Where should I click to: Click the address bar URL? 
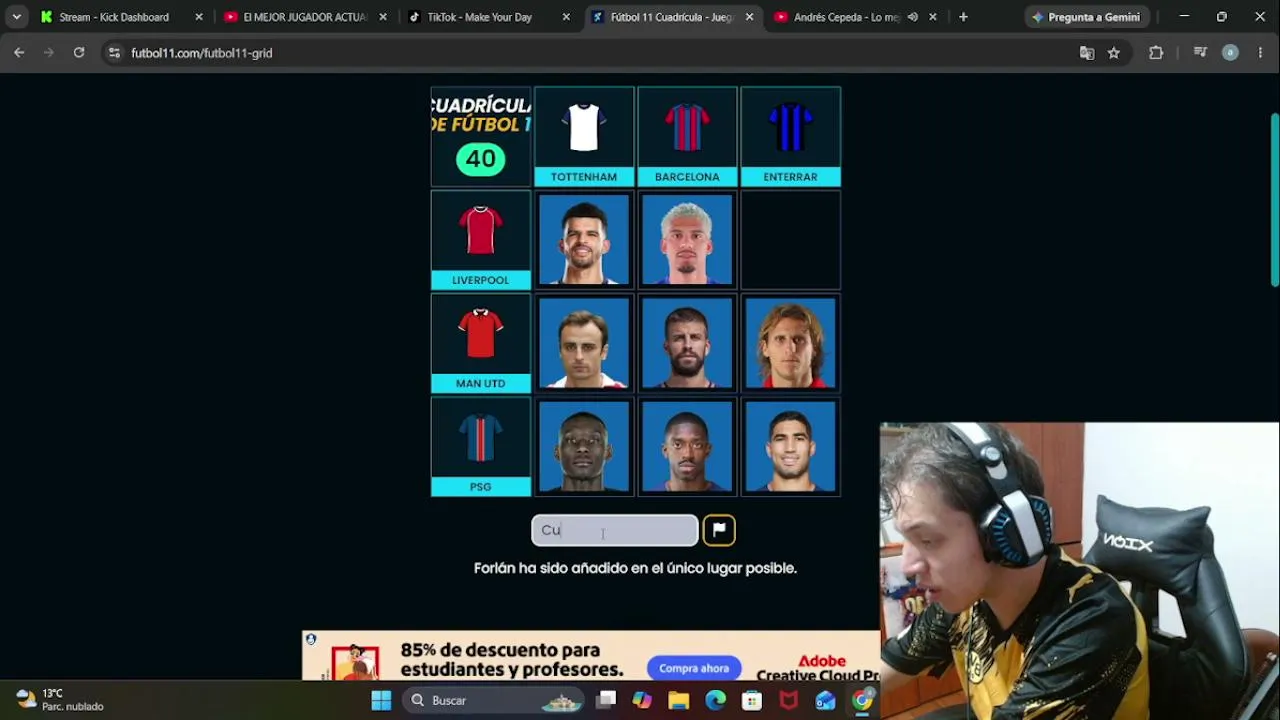click(x=201, y=53)
